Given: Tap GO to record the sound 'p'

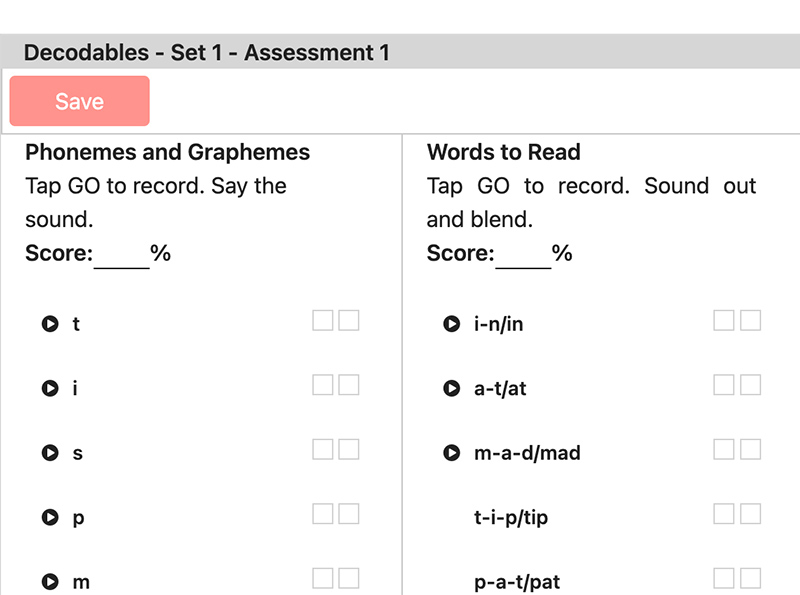Looking at the screenshot, I should coord(48,517).
